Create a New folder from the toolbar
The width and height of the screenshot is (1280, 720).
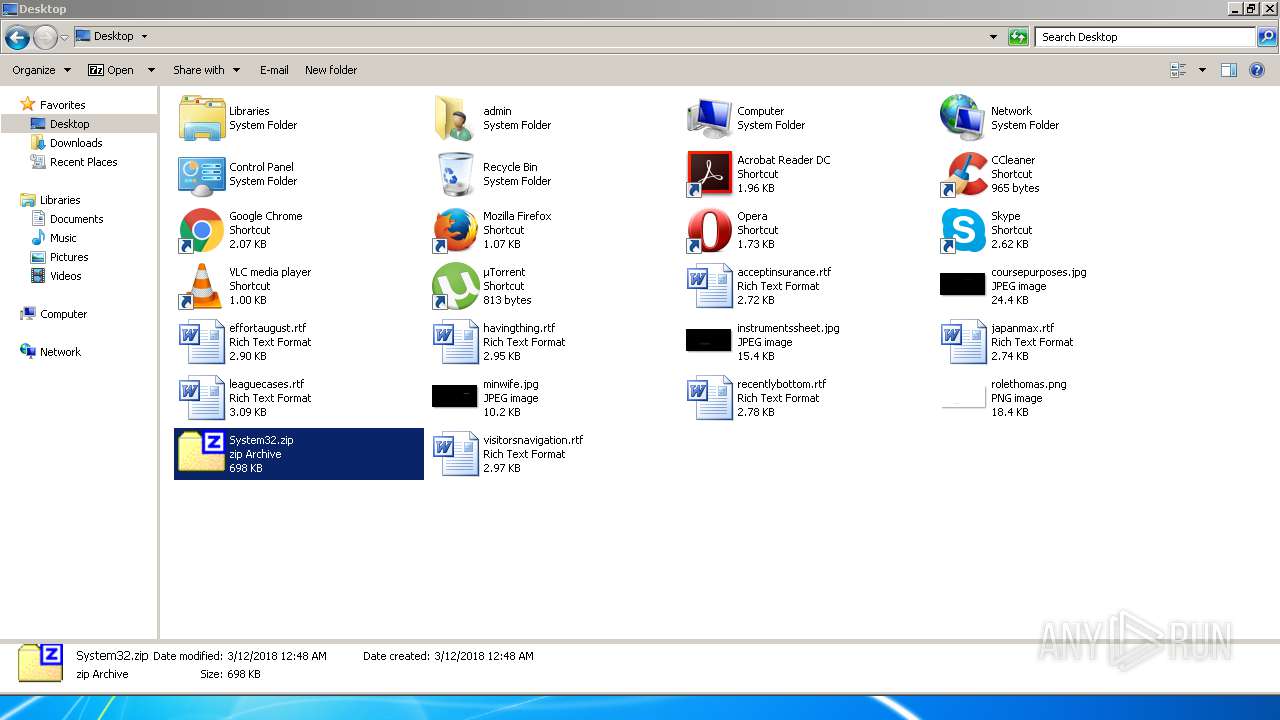[331, 70]
